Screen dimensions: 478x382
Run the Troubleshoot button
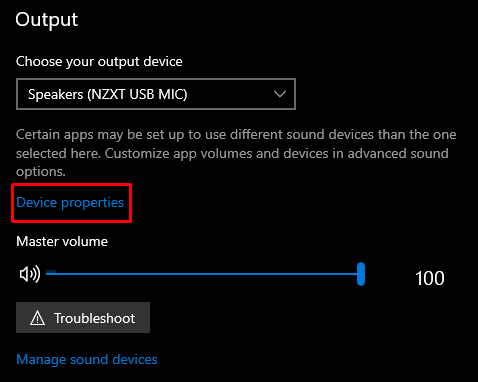[x=83, y=318]
